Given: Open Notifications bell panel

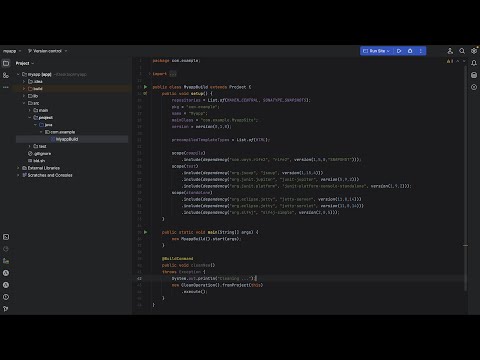Looking at the screenshot, I should [474, 63].
